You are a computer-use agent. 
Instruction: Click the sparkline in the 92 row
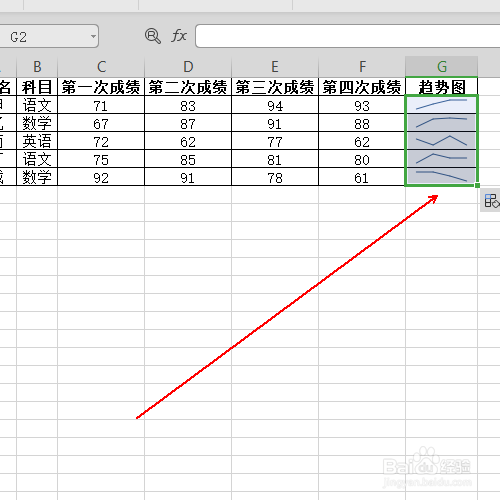442,176
